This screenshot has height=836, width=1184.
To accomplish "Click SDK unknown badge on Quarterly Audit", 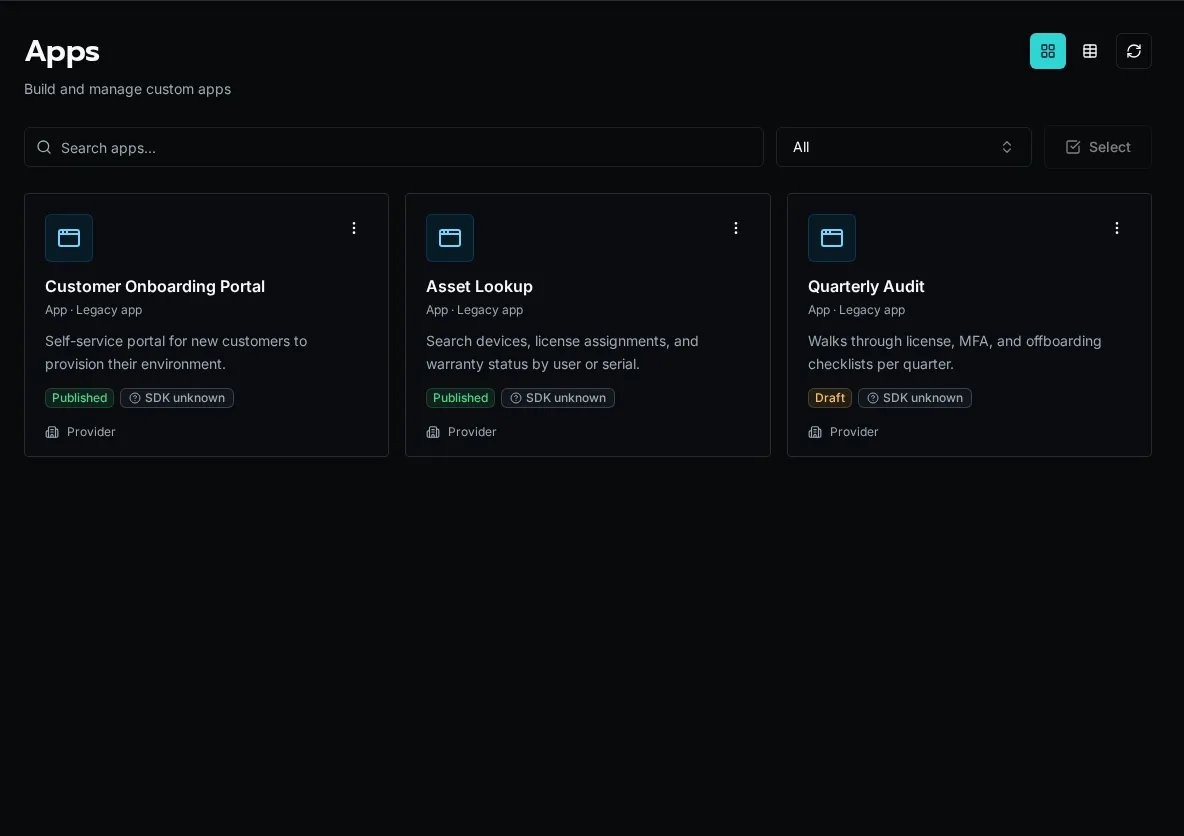I will pyautogui.click(x=914, y=398).
